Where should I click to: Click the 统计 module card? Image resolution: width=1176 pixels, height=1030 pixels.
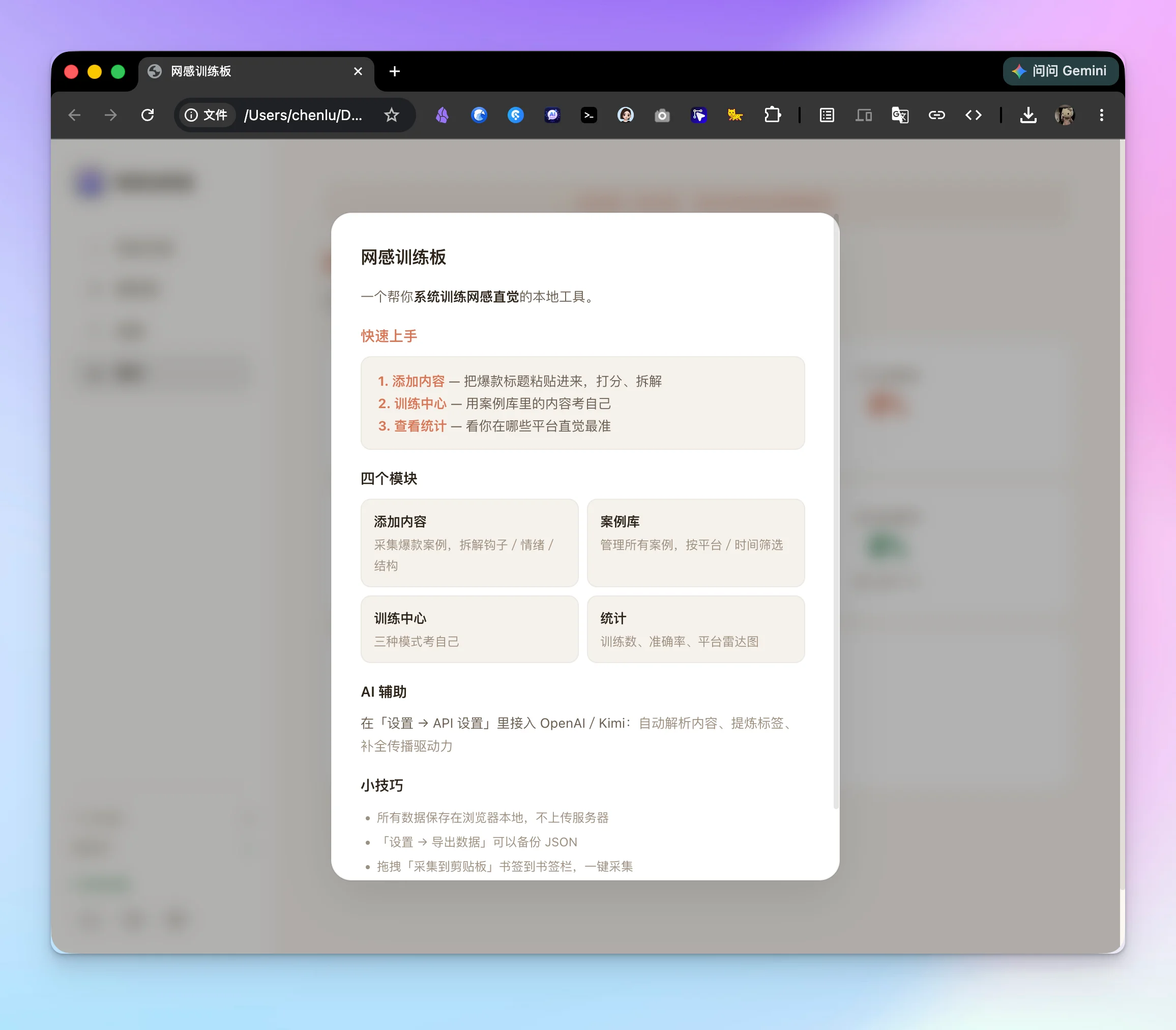point(696,629)
